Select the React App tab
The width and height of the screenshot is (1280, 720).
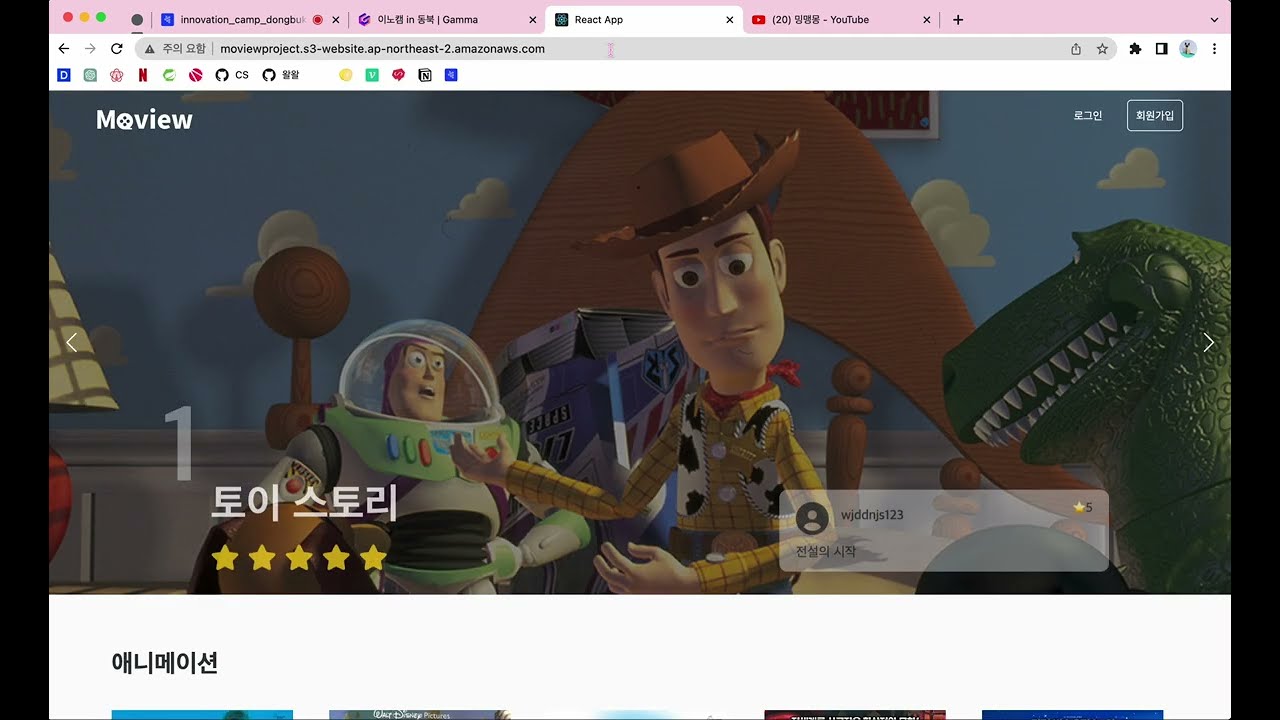click(x=645, y=20)
